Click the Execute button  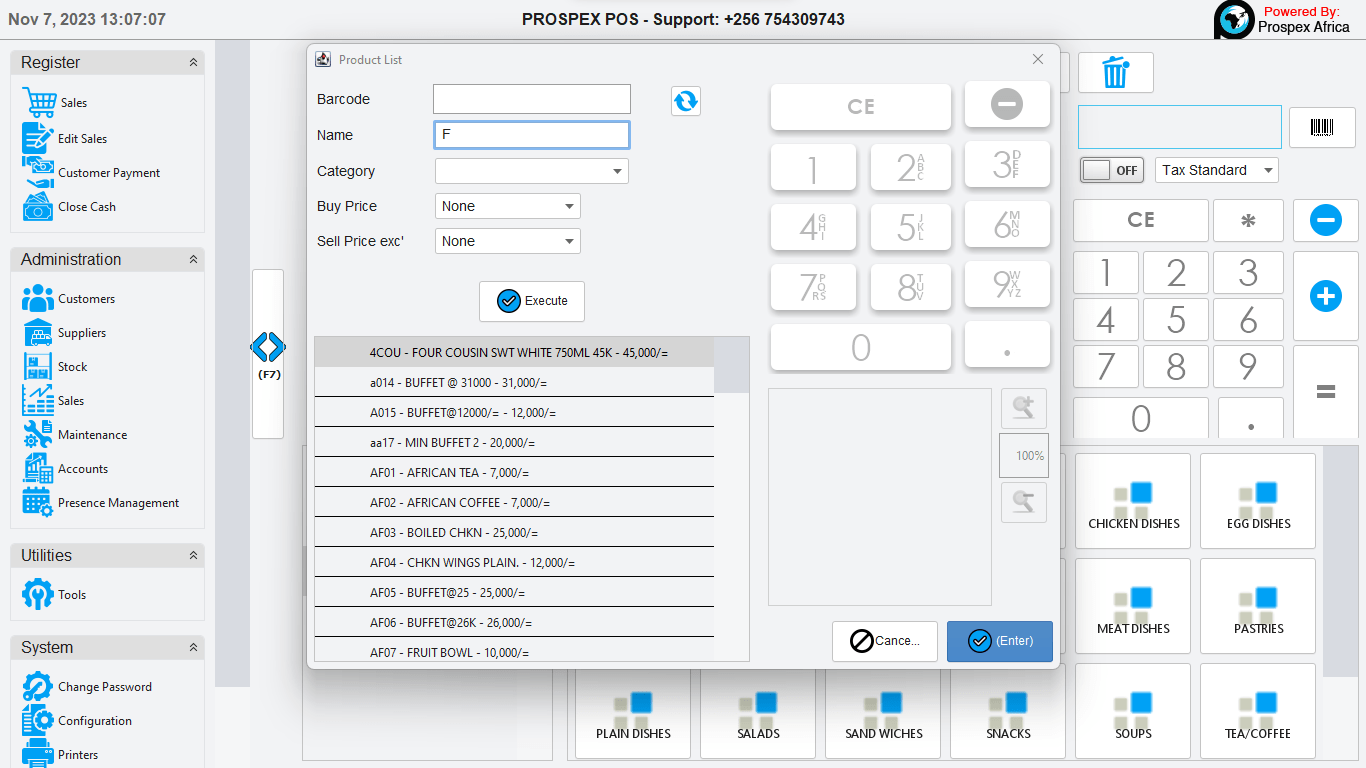tap(532, 301)
